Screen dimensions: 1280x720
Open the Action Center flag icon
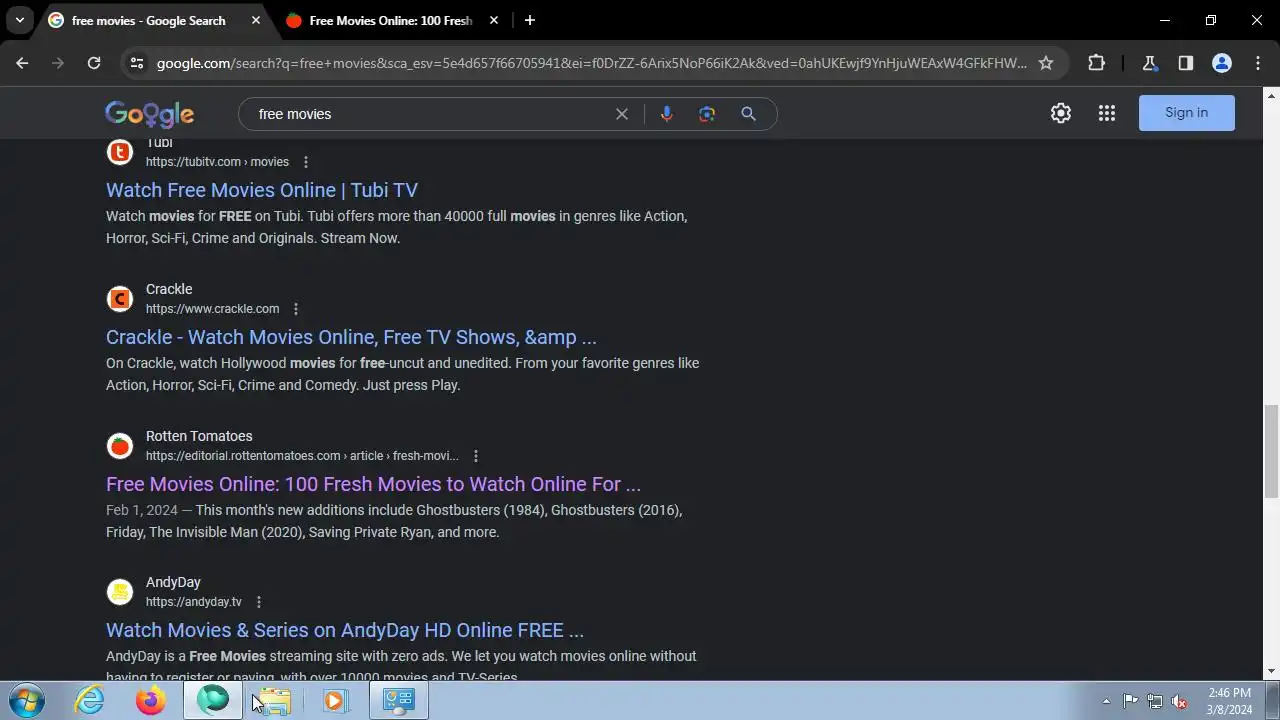[1130, 701]
